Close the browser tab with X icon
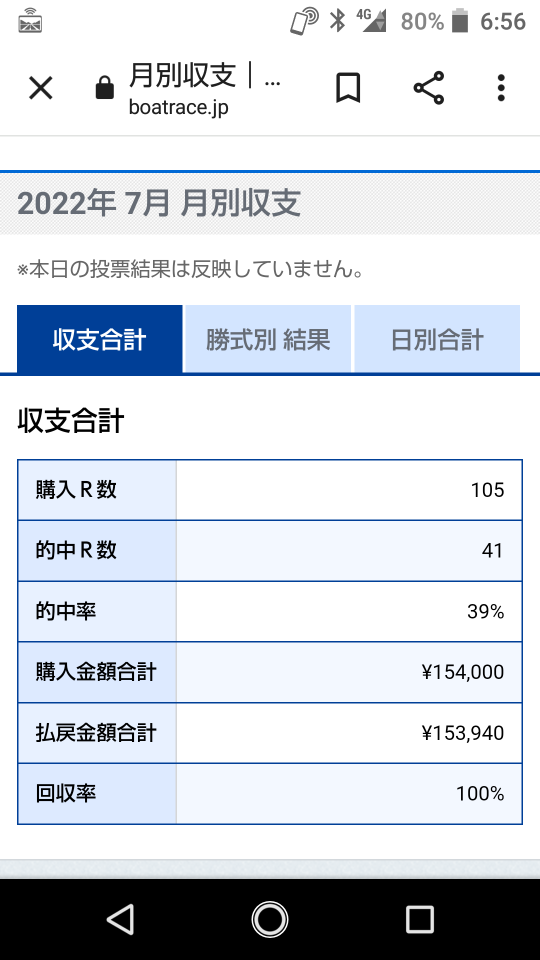The image size is (540, 960). tap(41, 89)
